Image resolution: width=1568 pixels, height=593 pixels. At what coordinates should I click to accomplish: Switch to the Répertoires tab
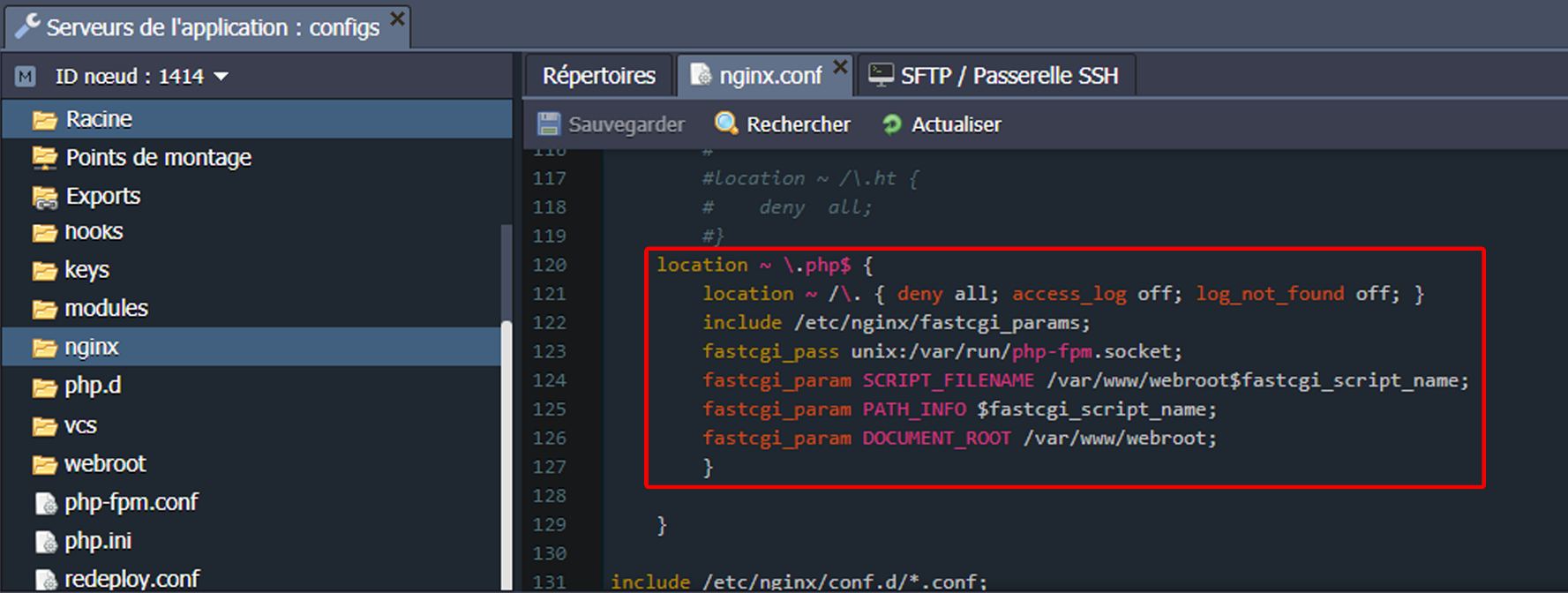coord(598,76)
